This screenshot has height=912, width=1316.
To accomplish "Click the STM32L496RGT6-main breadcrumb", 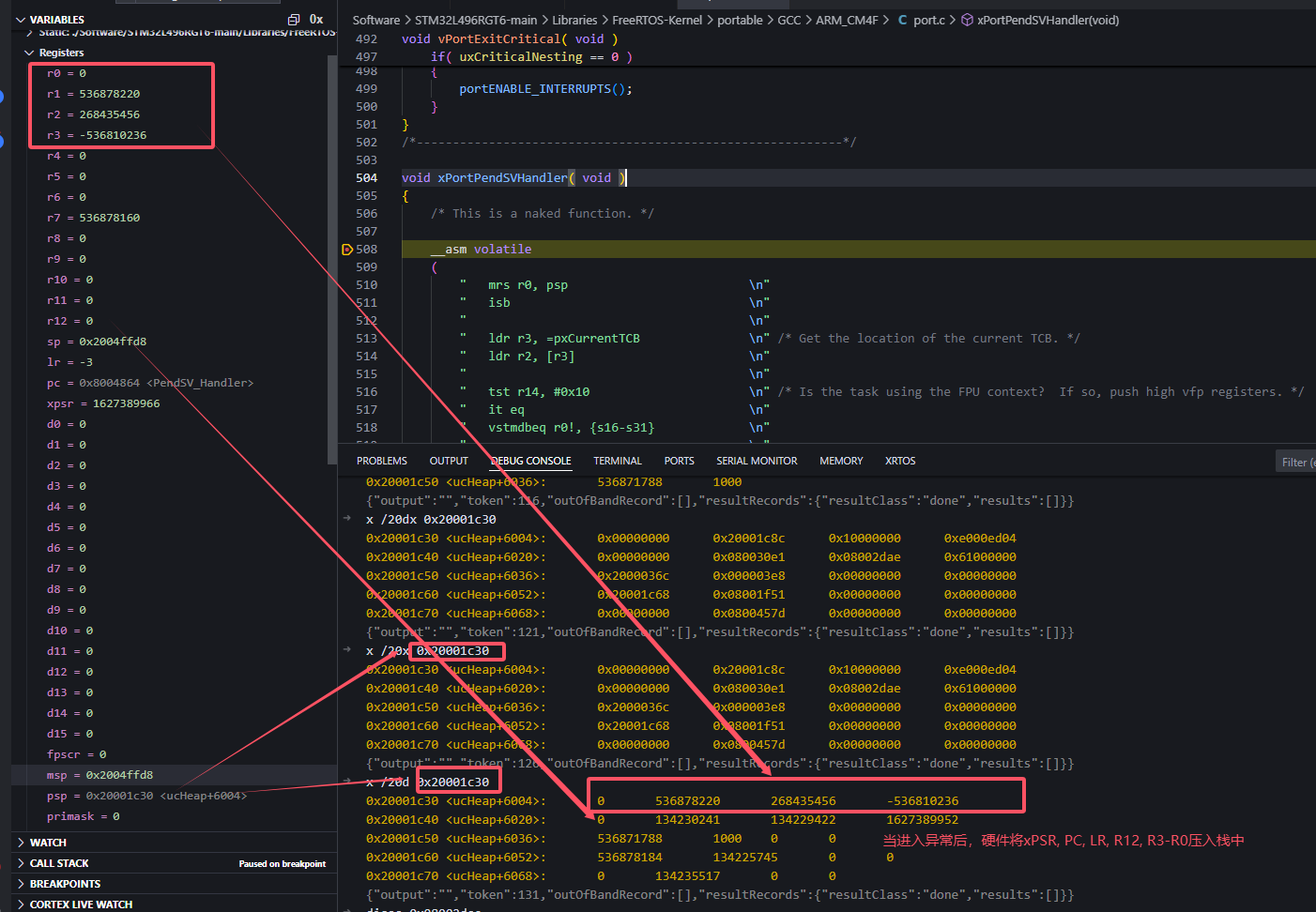I will coord(476,20).
